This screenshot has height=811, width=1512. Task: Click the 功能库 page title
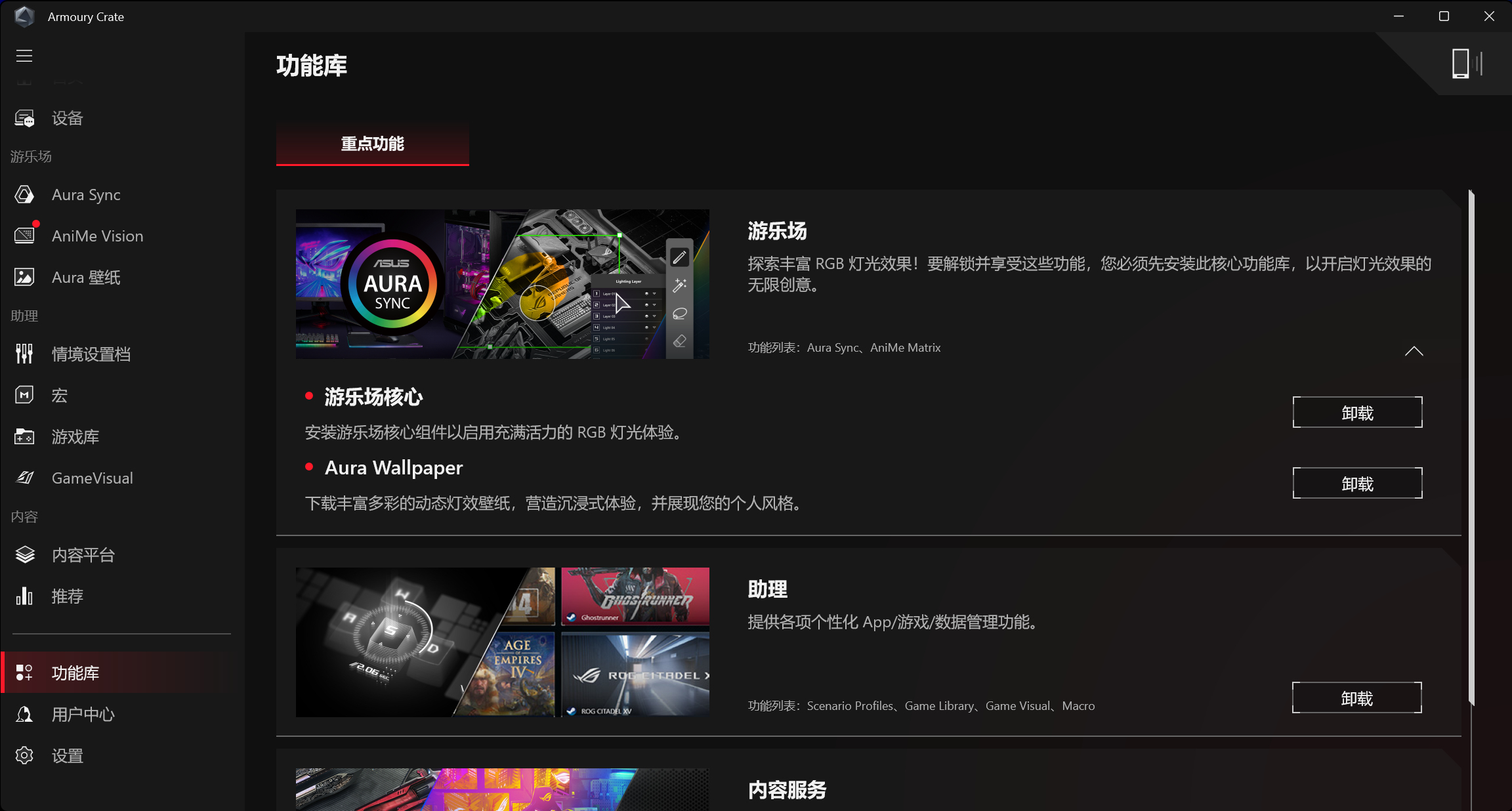[312, 66]
